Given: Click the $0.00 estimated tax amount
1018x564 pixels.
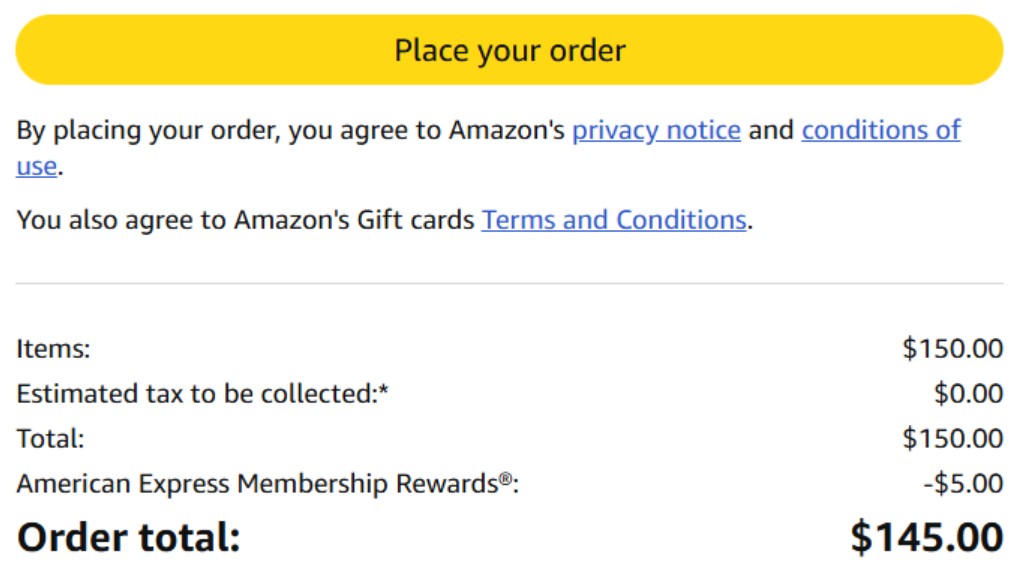Looking at the screenshot, I should click(x=968, y=394).
